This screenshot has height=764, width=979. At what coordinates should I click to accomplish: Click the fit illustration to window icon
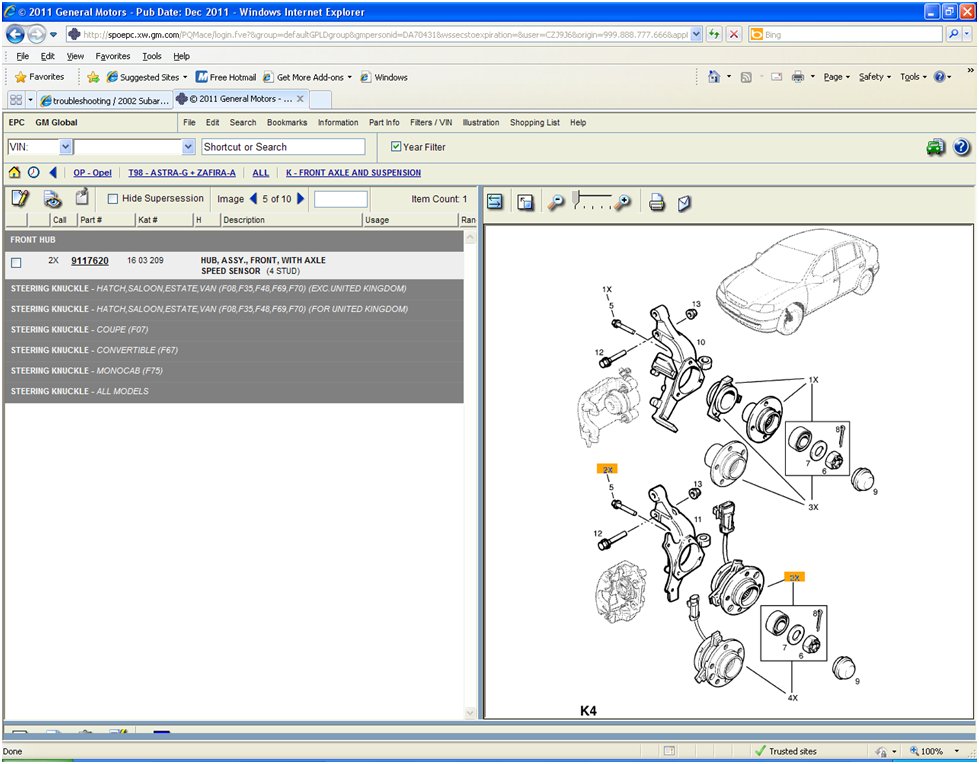526,202
